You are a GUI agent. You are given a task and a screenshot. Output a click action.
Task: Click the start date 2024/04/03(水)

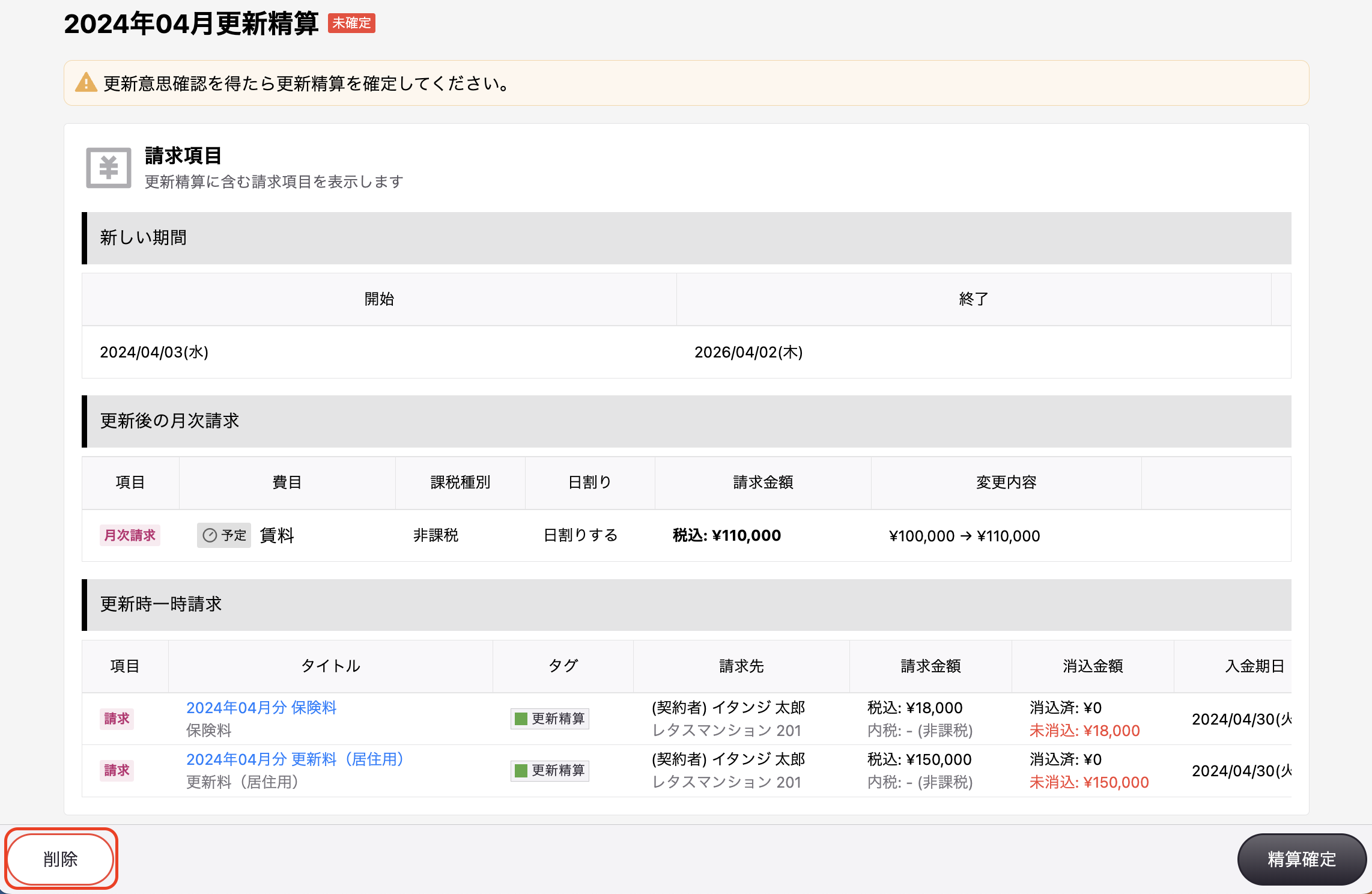154,352
